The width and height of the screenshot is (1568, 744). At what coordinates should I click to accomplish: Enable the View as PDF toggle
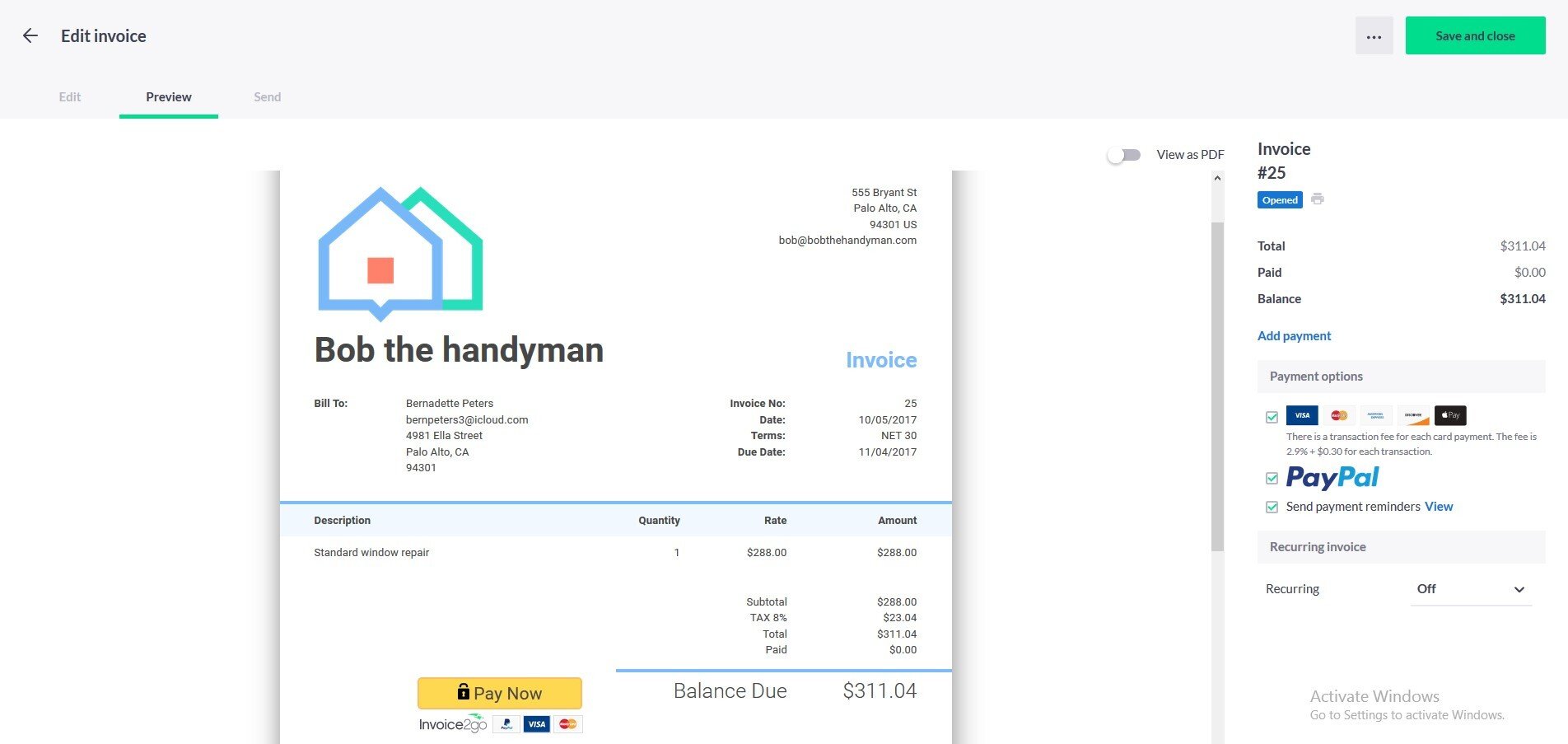[1123, 154]
